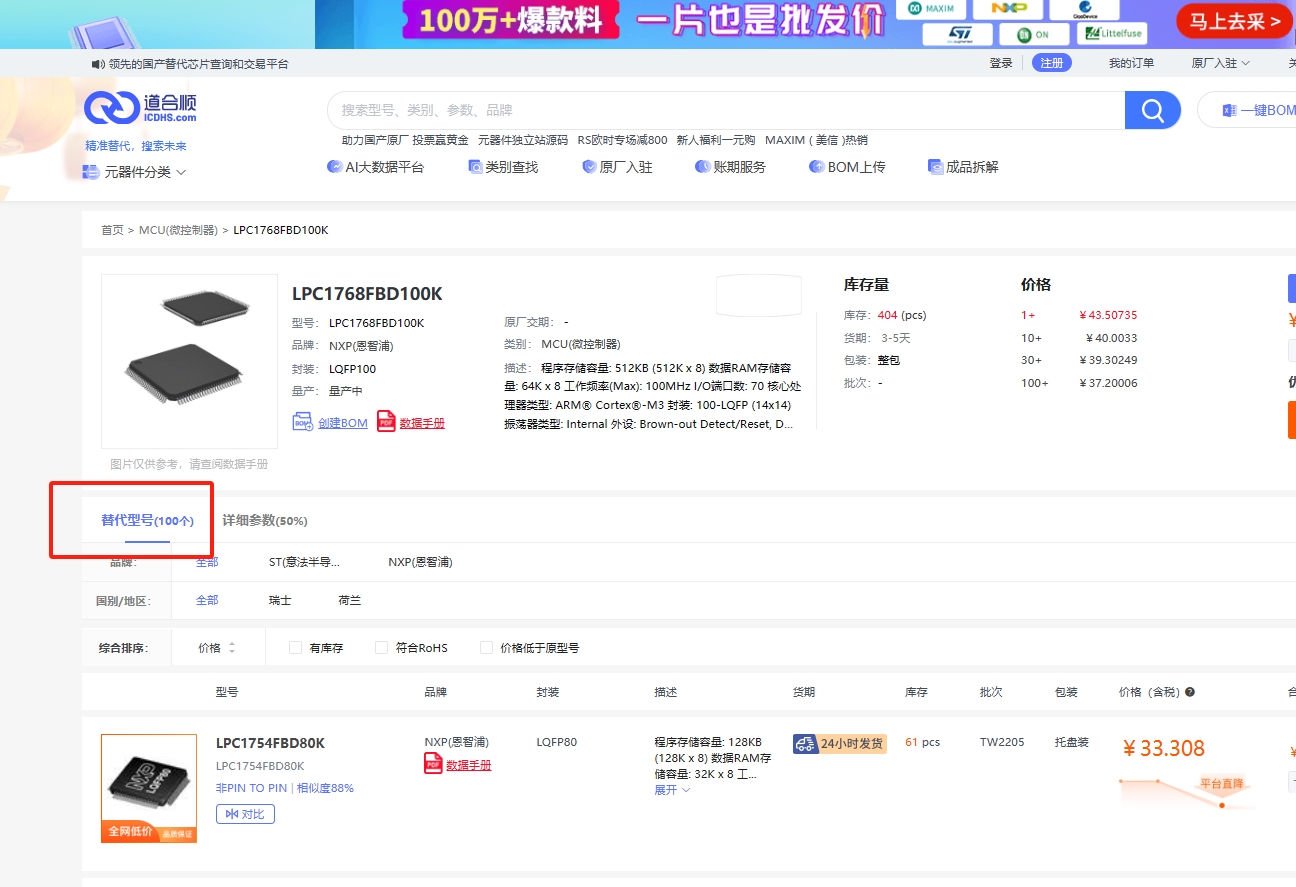
Task: Click hot search RS欧时专场减800
Action: tap(622, 140)
